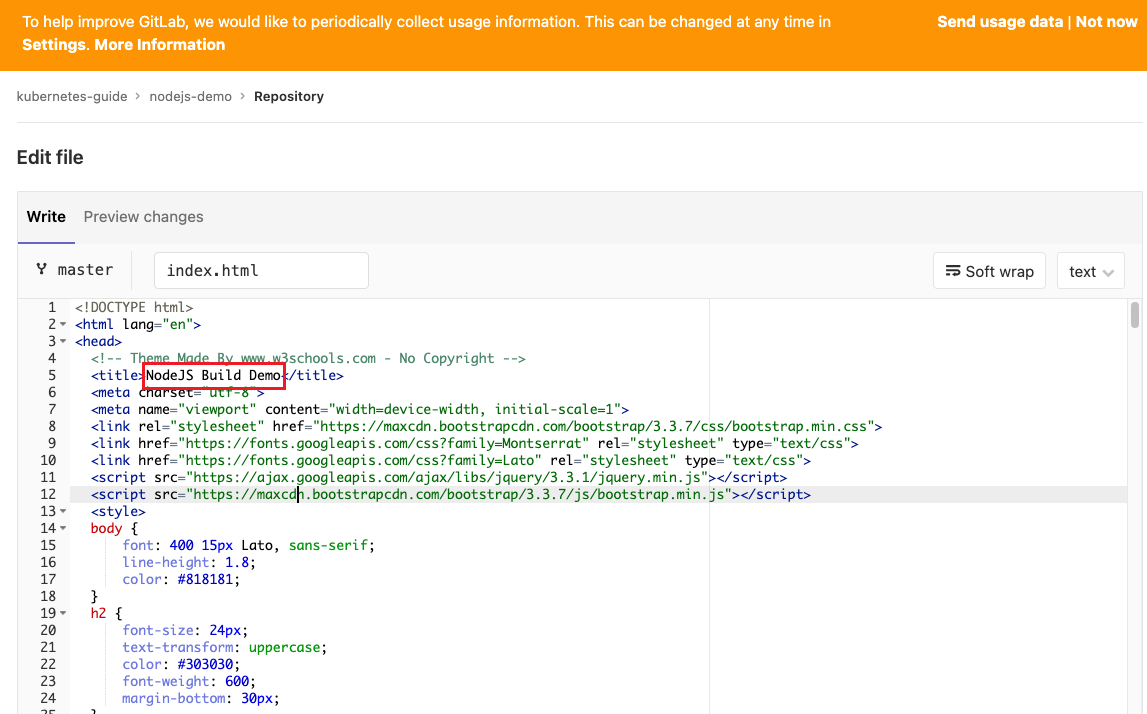Collapse the html fold arrow on line 2

(63, 325)
